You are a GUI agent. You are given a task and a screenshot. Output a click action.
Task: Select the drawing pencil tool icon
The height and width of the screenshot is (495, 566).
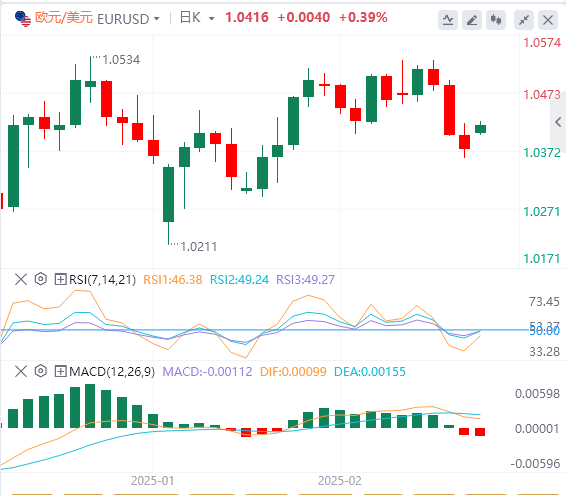coord(472,20)
